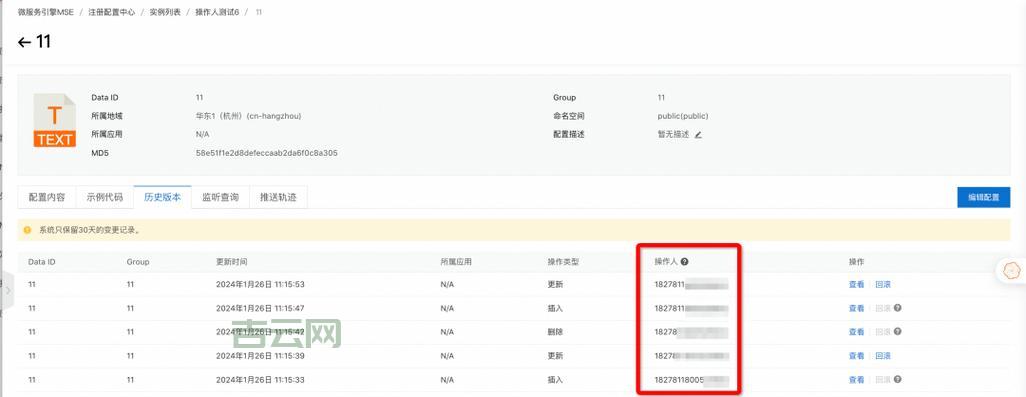Click the region value 华东1（杭州）
Screen dimensions: 1026x397
(x=248, y=116)
